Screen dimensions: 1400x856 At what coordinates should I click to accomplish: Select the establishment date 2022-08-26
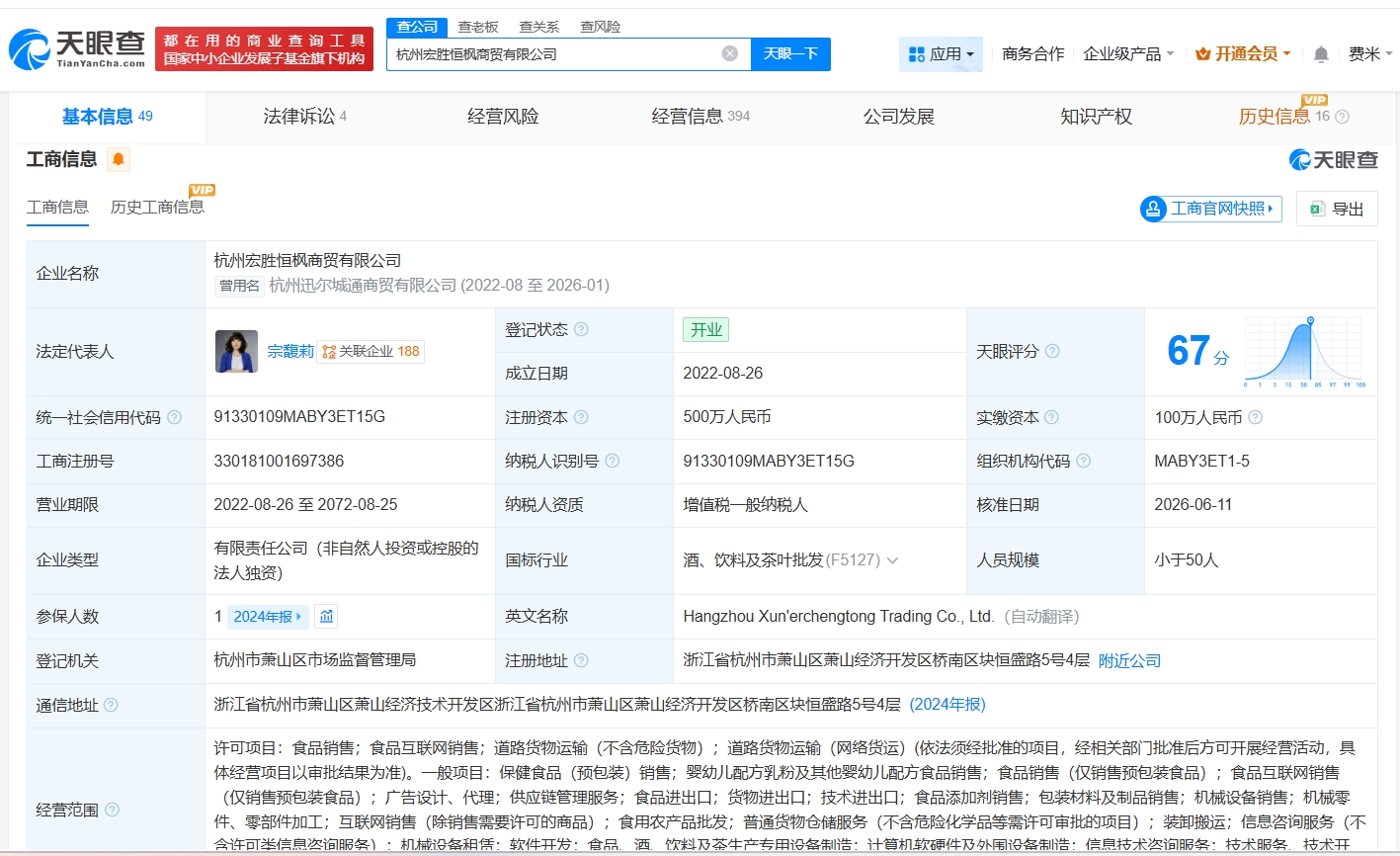[x=723, y=374]
